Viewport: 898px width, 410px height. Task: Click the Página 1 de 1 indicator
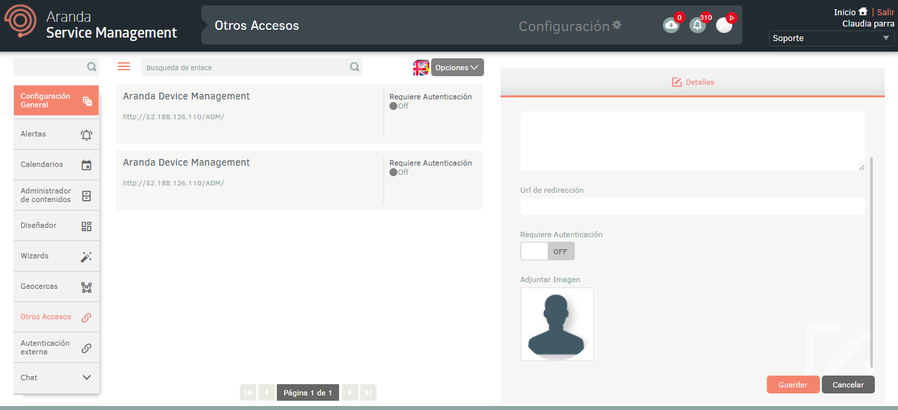pos(308,393)
